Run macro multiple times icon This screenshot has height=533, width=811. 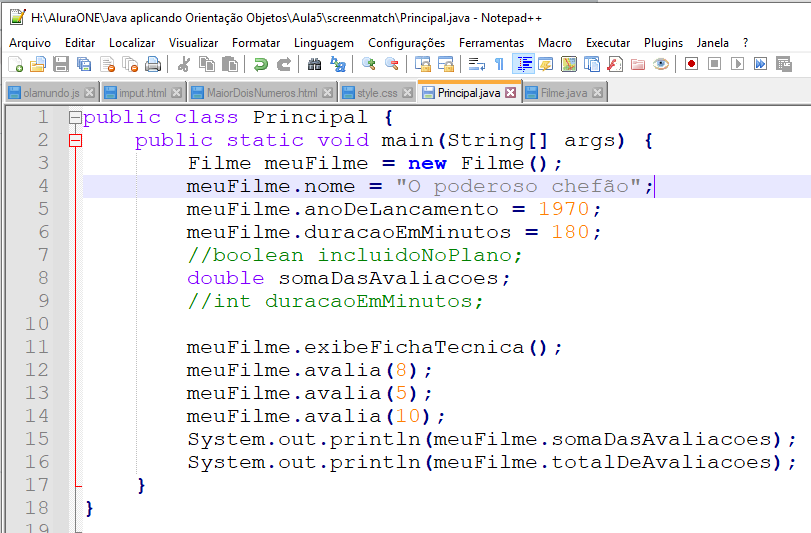[x=760, y=64]
